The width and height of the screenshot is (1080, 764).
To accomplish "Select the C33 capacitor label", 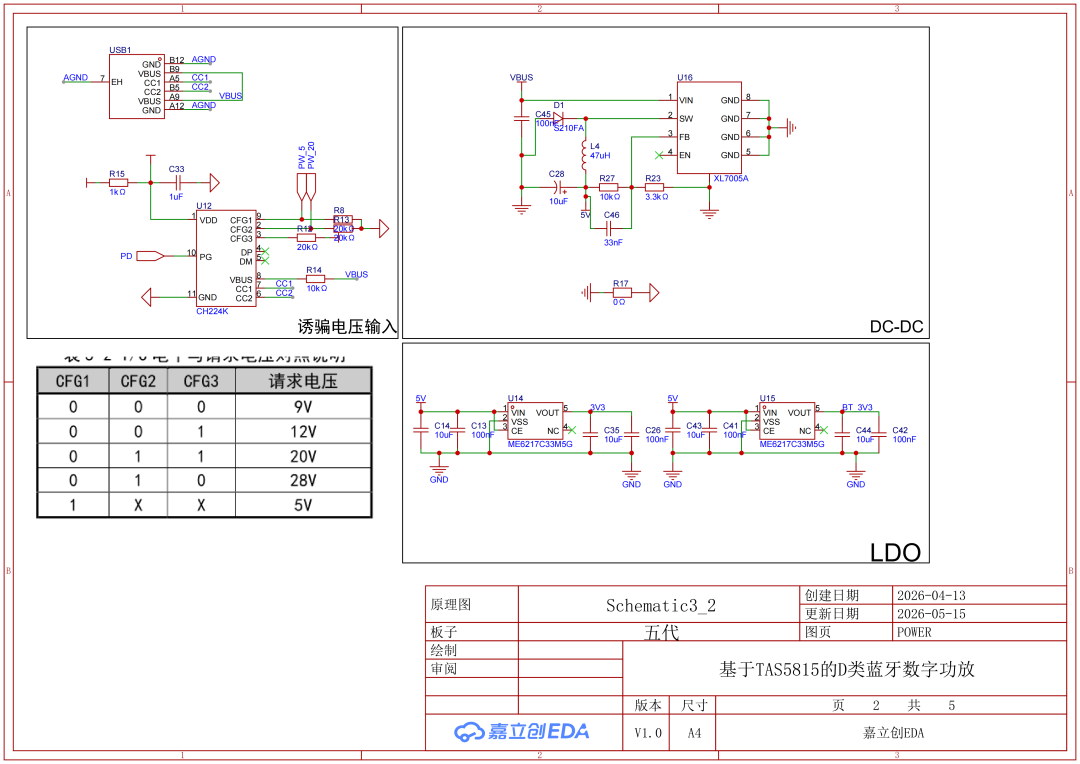I will click(176, 169).
